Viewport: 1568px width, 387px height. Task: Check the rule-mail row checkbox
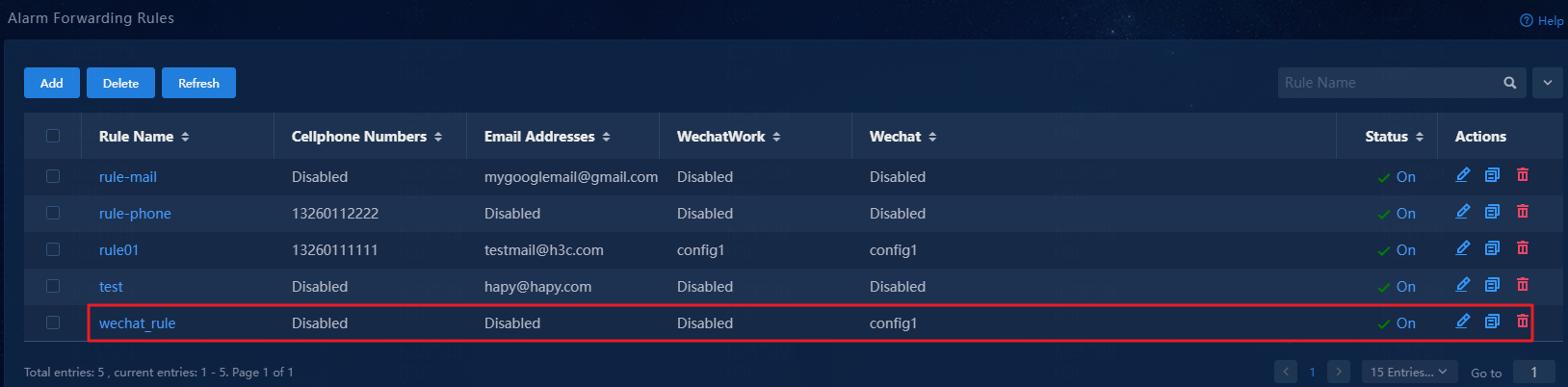pyautogui.click(x=53, y=176)
